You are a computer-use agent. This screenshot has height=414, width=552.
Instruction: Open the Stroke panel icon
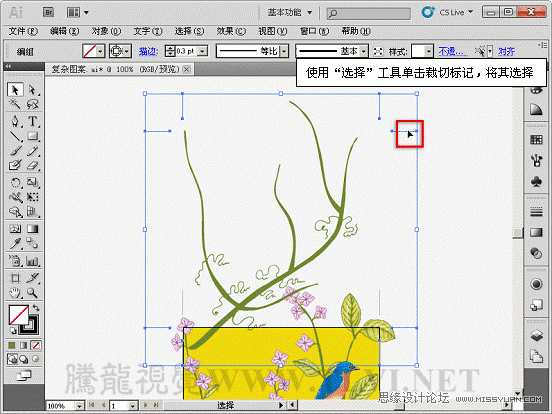pos(536,212)
